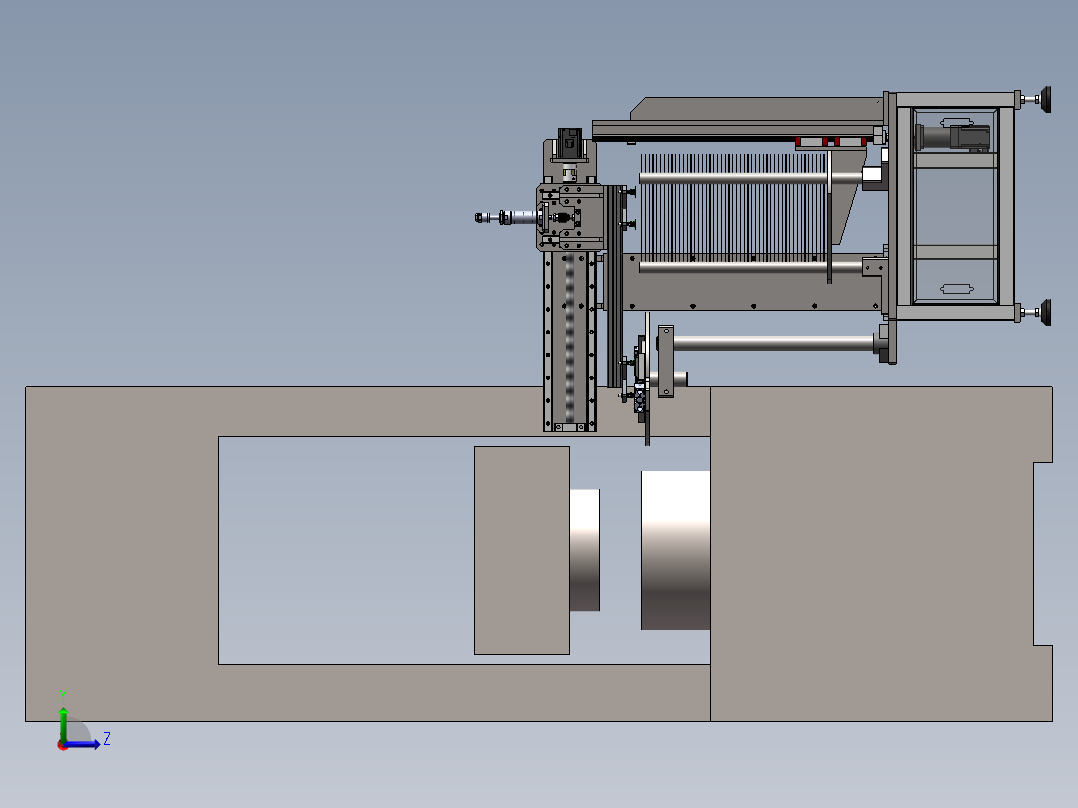The height and width of the screenshot is (808, 1078).
Task: Select the red origin ball of the coordinate triad
Action: 63,745
